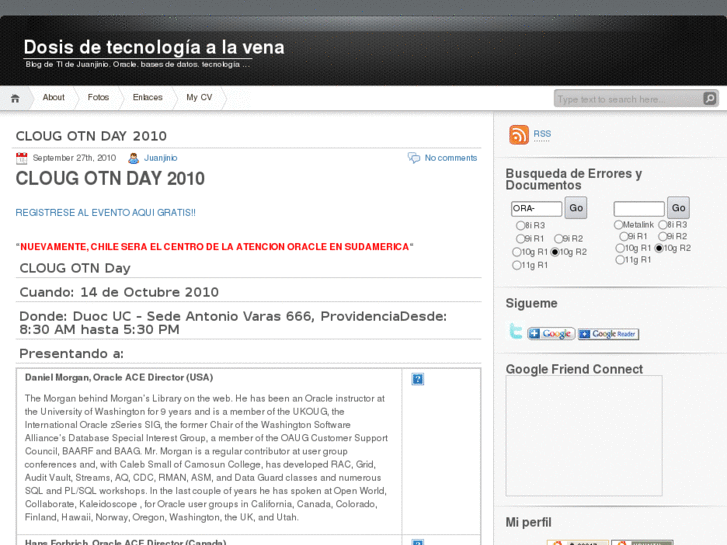The image size is (727, 545).
Task: Click the Google Friend Connect widget box
Action: [584, 436]
